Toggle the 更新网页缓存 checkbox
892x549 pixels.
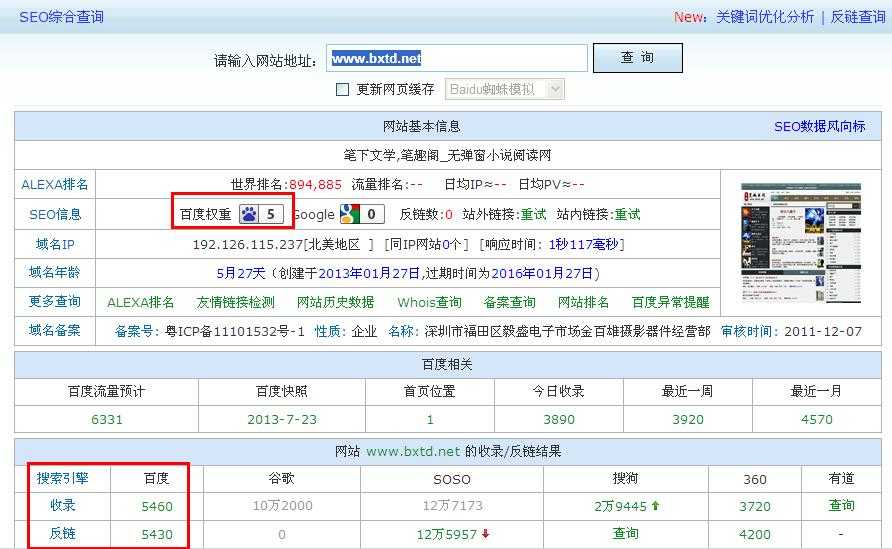tap(342, 89)
